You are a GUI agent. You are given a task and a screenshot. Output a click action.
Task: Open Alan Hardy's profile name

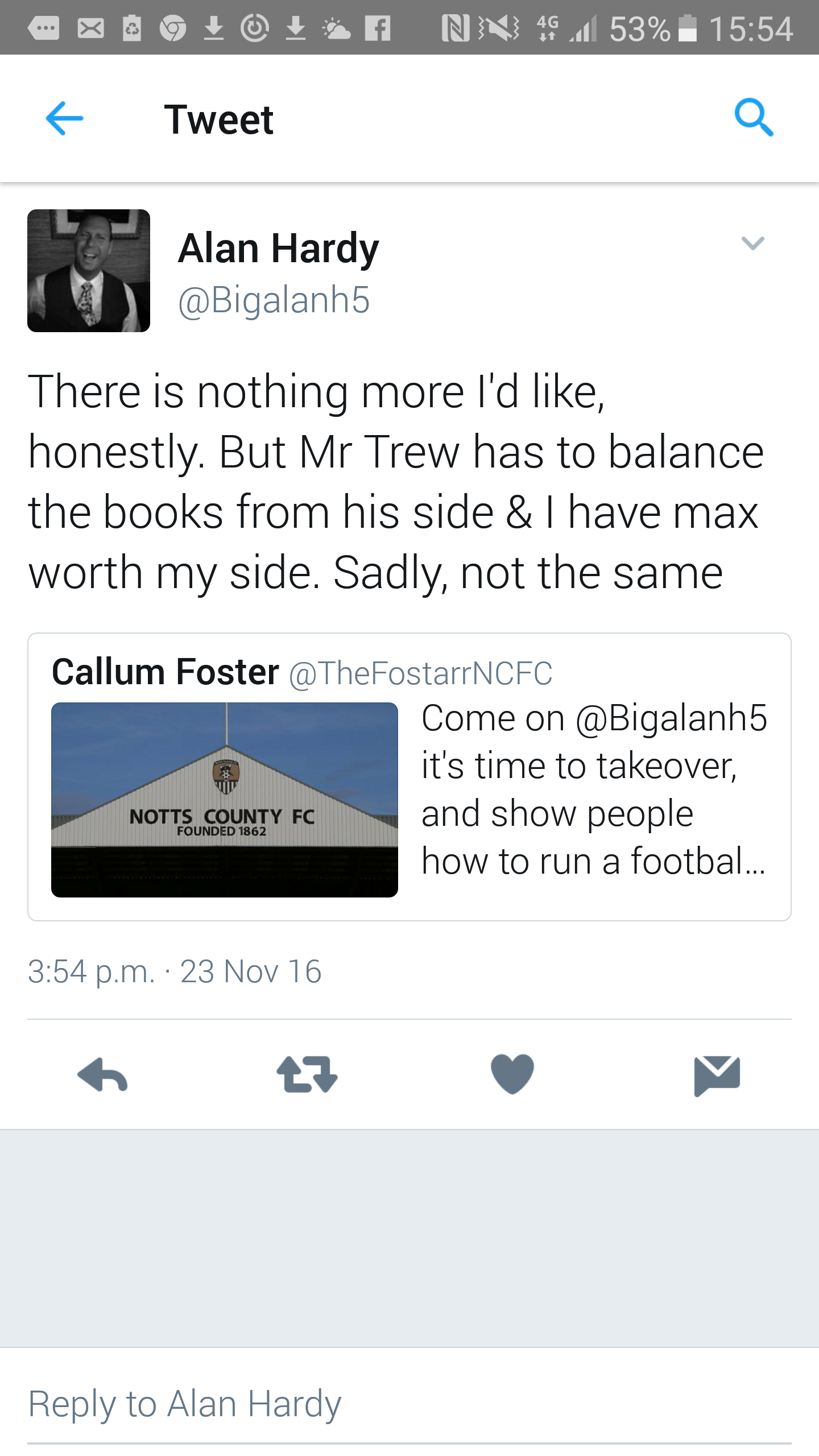[x=278, y=249]
